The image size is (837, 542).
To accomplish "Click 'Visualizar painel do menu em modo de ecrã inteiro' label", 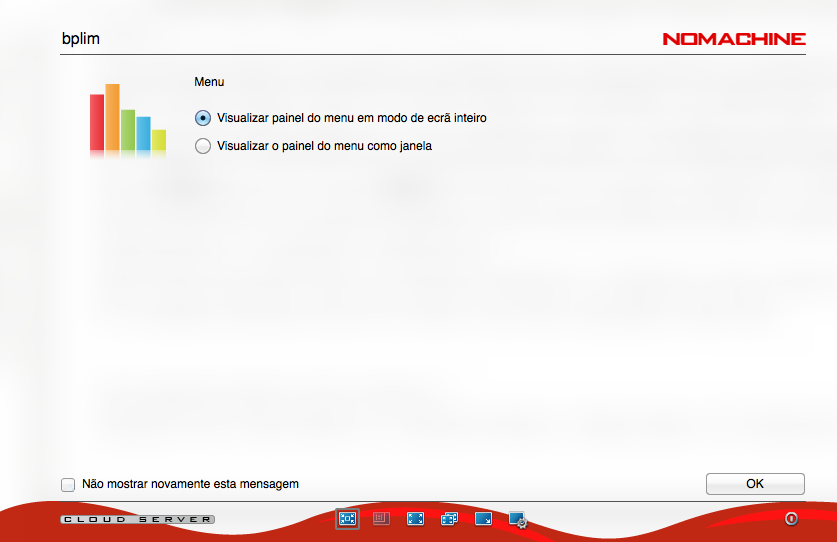I will [x=351, y=117].
